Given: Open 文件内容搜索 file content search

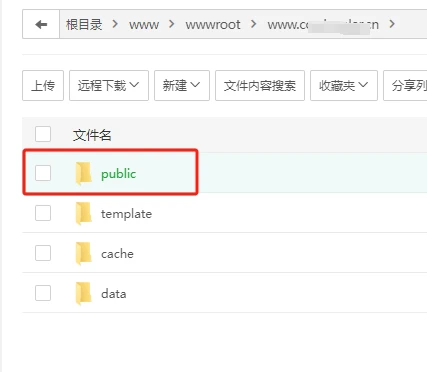Looking at the screenshot, I should click(260, 85).
